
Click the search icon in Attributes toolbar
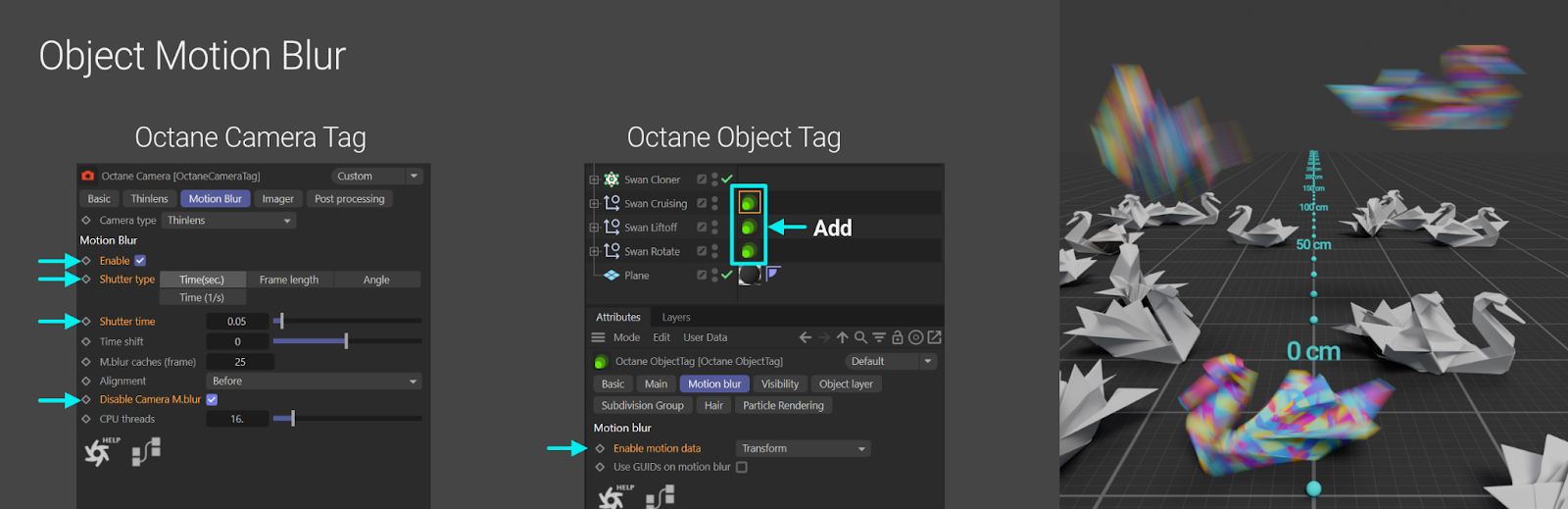(860, 337)
